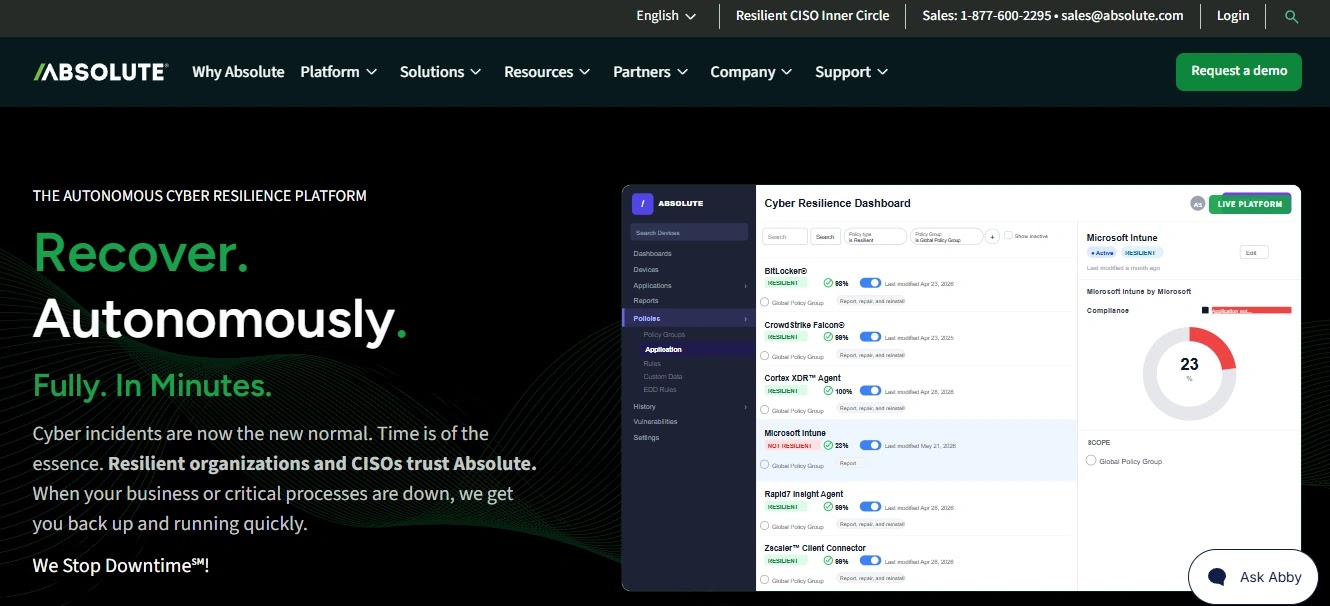Open Vulnerabilities in the sidebar
The image size is (1330, 606).
[655, 422]
